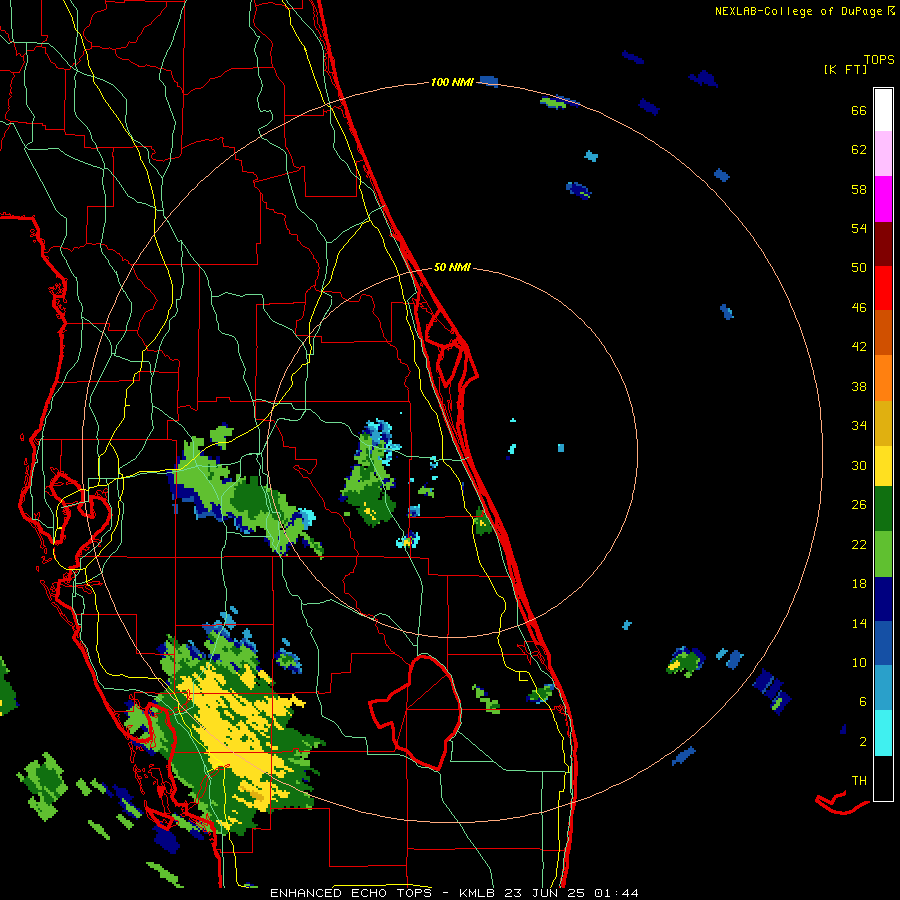Click the navy blue legend swatch

[883, 599]
